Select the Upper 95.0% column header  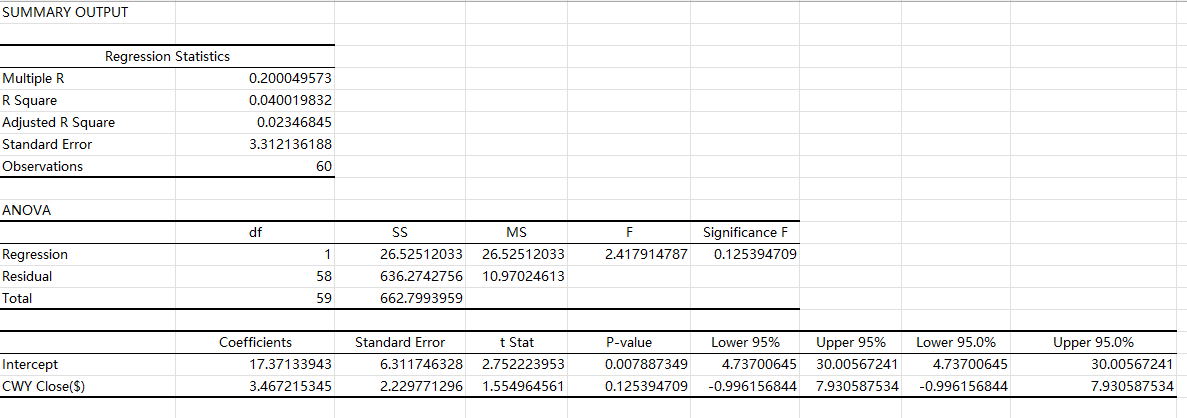click(1093, 343)
